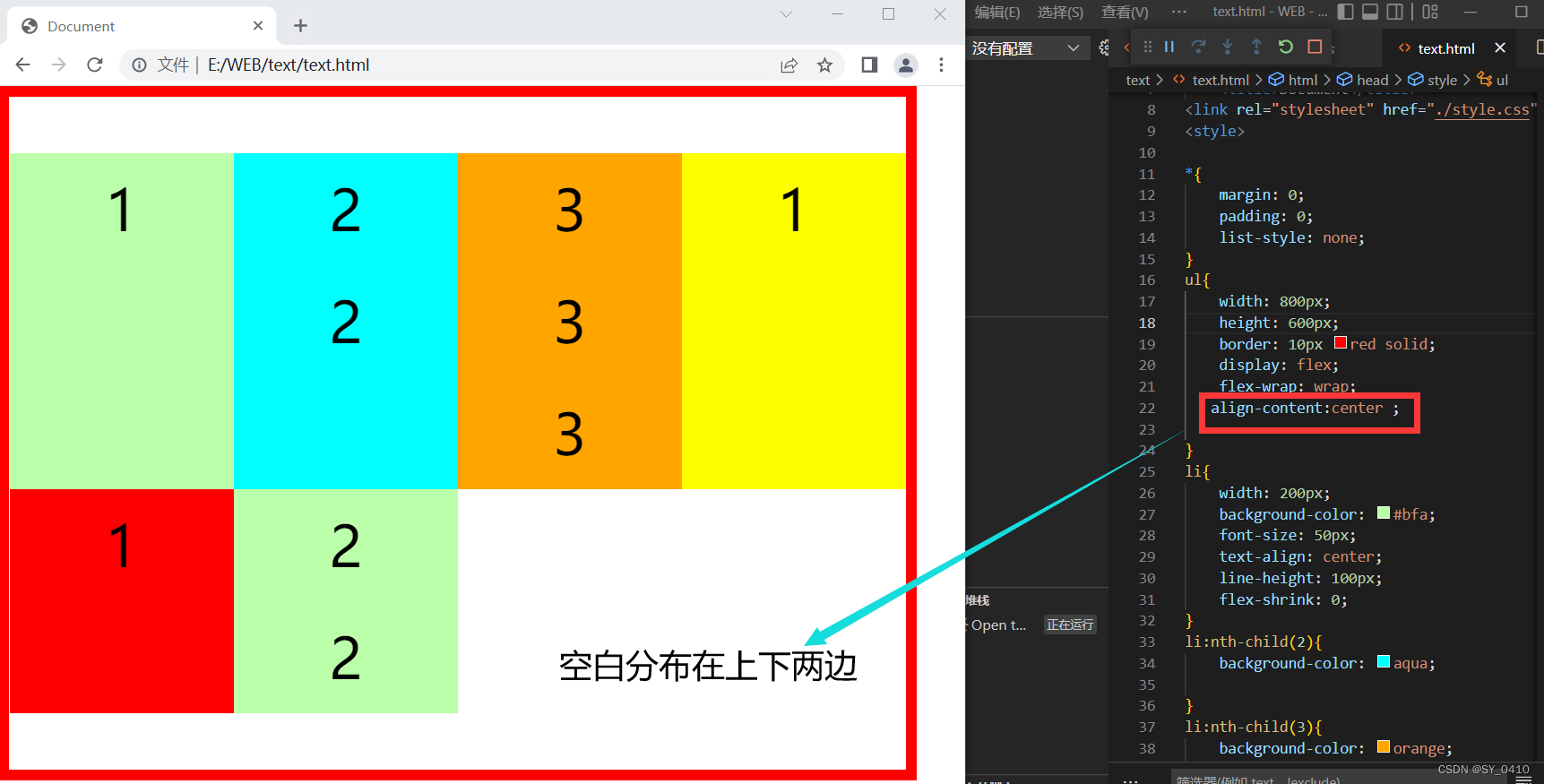Open the 没有配置 debug configuration dropdown
This screenshot has width=1544, height=784.
pos(1027,48)
